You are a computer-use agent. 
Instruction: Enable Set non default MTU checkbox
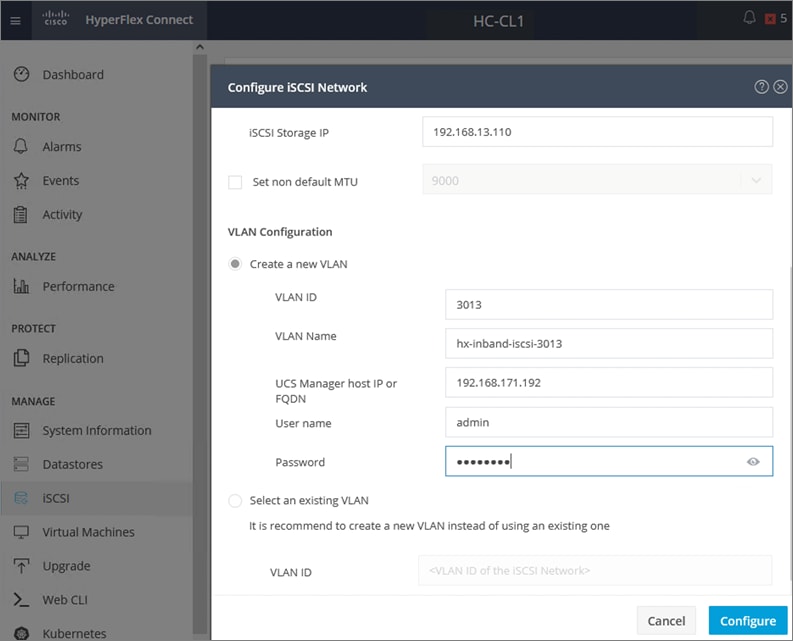coord(235,182)
